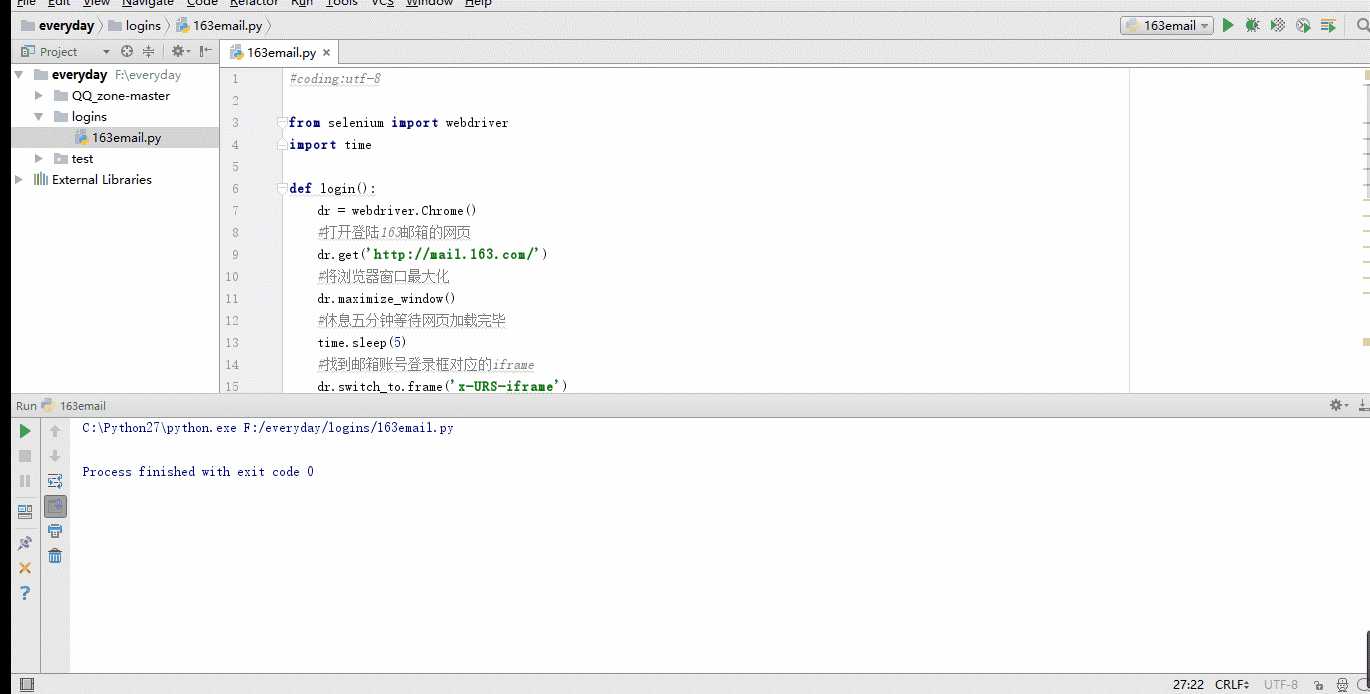Toggle Pin Tab in Run panel
Viewport: 1370px width, 694px height.
[x=25, y=543]
